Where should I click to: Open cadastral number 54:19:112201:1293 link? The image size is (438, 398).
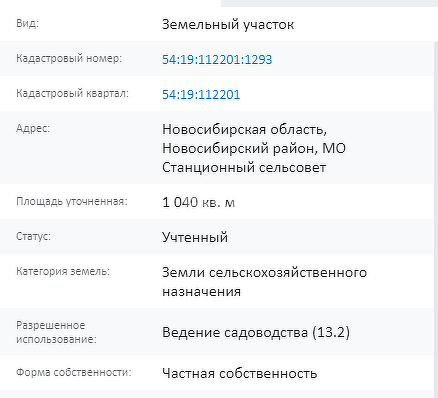[217, 59]
